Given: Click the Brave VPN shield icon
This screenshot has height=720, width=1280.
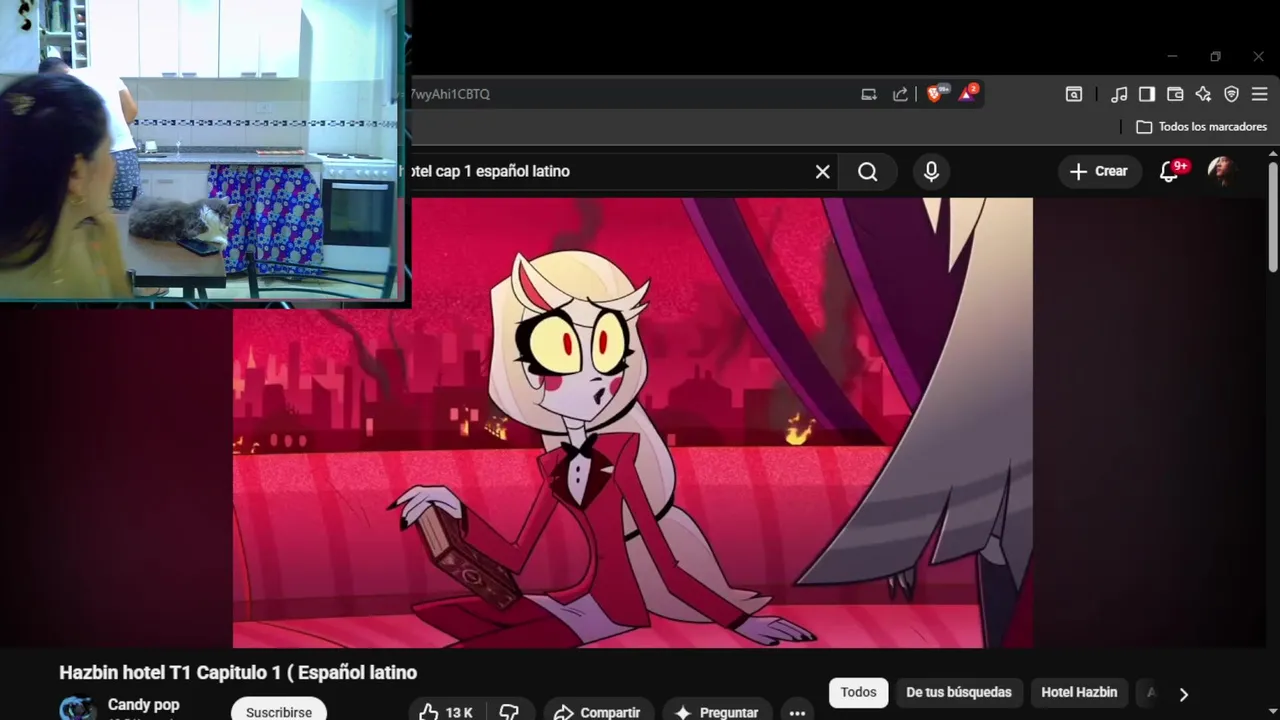Looking at the screenshot, I should [x=1232, y=94].
